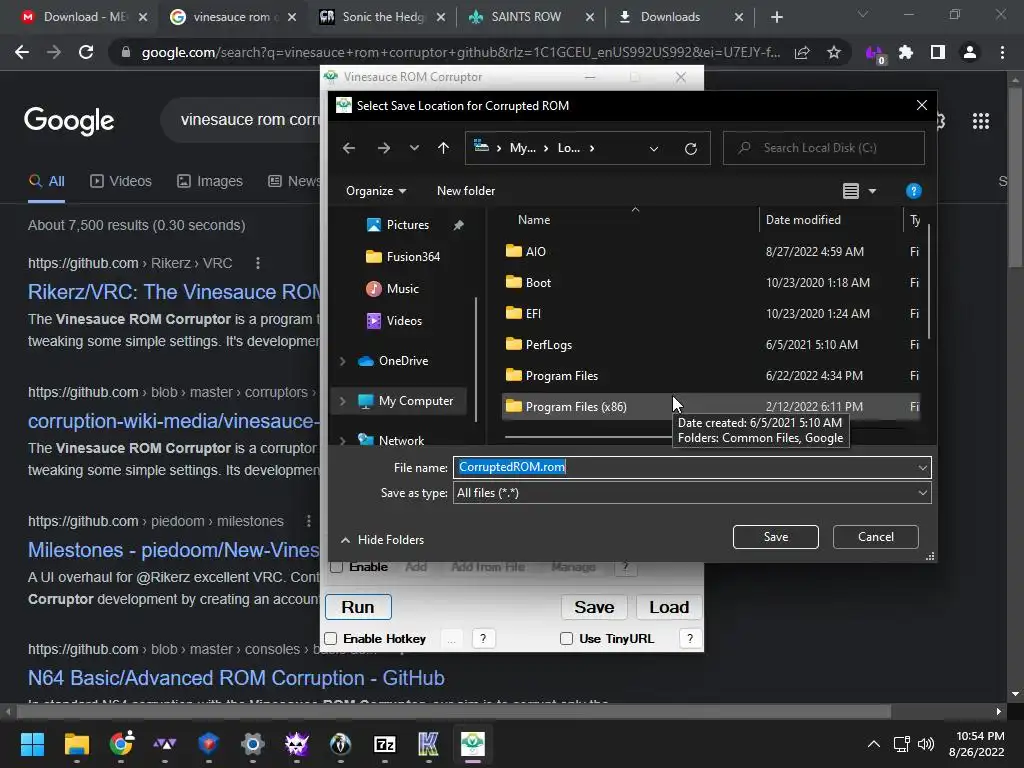Switch to the Download - MEGA tab

pos(84,17)
